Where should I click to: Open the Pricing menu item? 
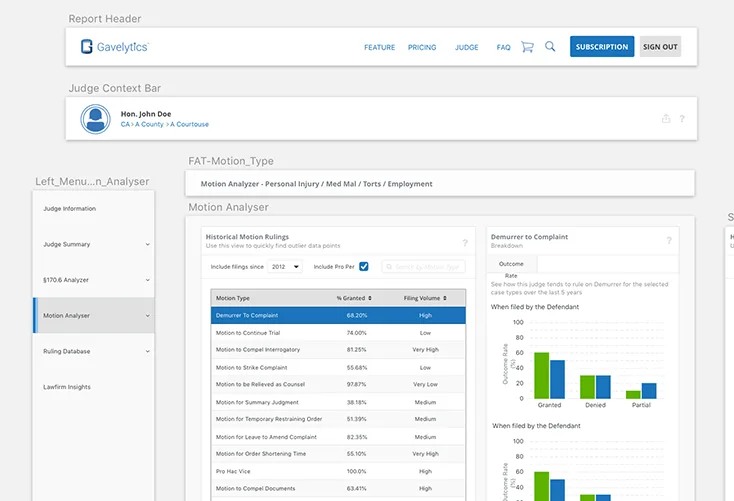point(422,47)
